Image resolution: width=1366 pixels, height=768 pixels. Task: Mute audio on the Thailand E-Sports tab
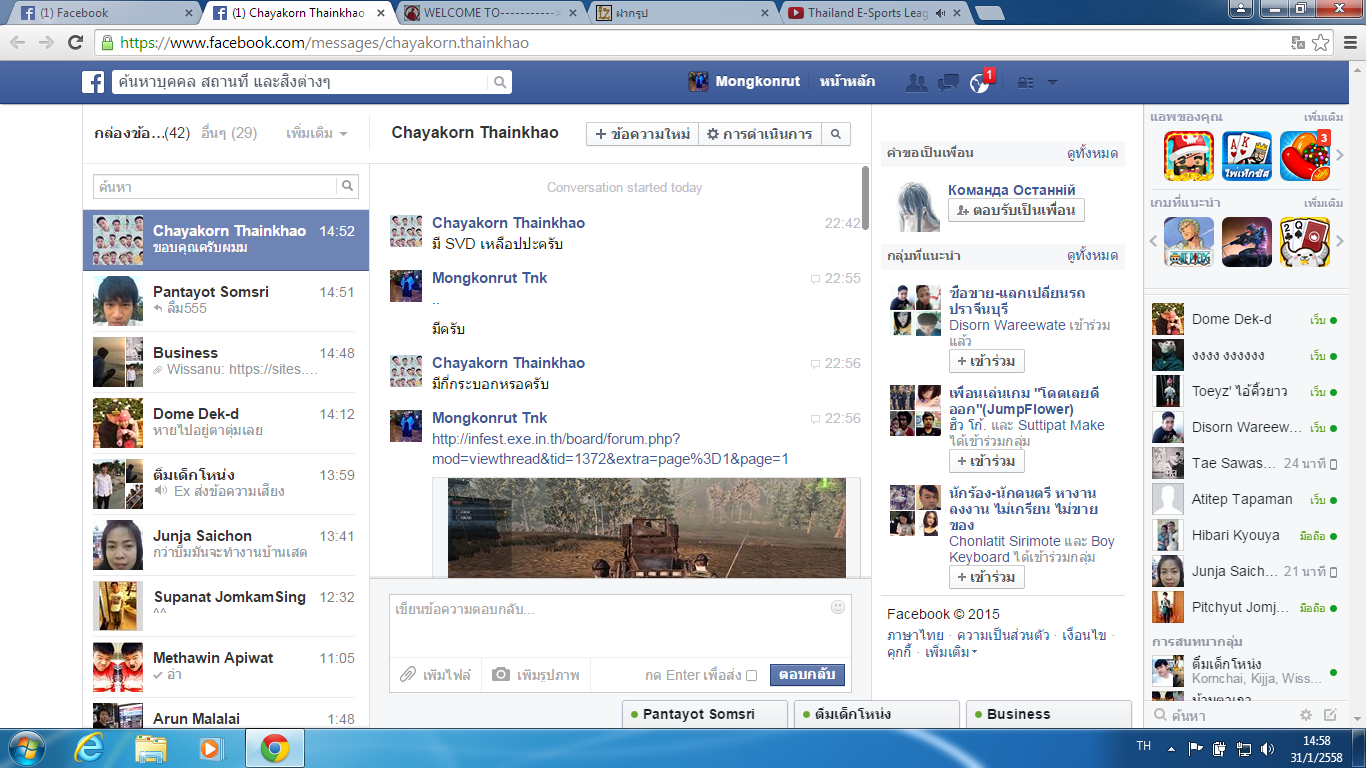tap(940, 13)
